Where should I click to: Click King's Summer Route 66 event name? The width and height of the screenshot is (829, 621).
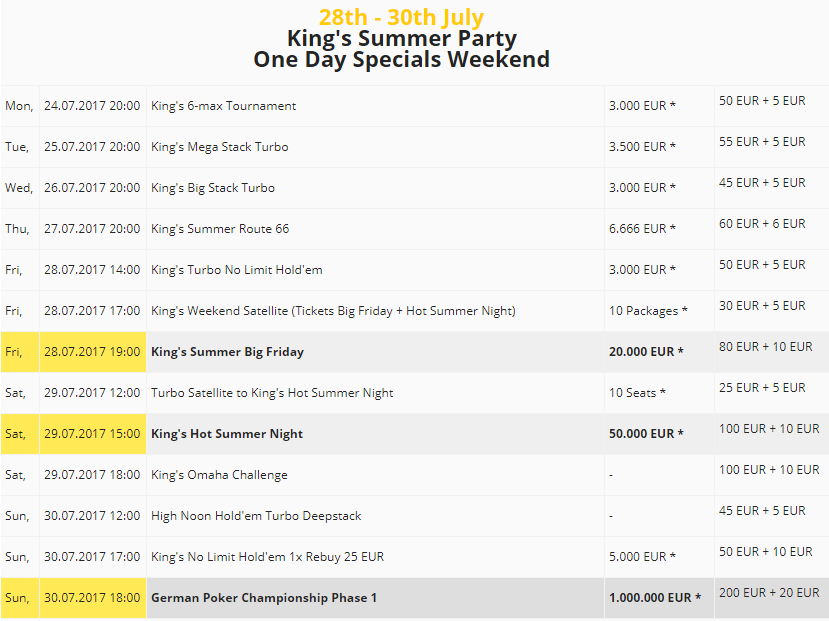(220, 229)
